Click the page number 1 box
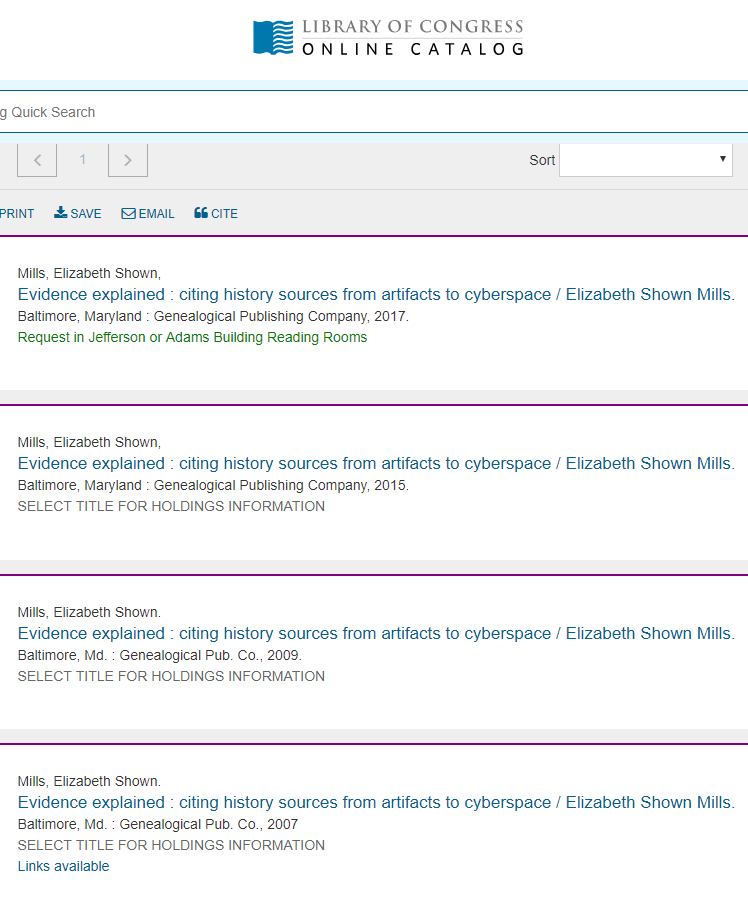 point(83,160)
